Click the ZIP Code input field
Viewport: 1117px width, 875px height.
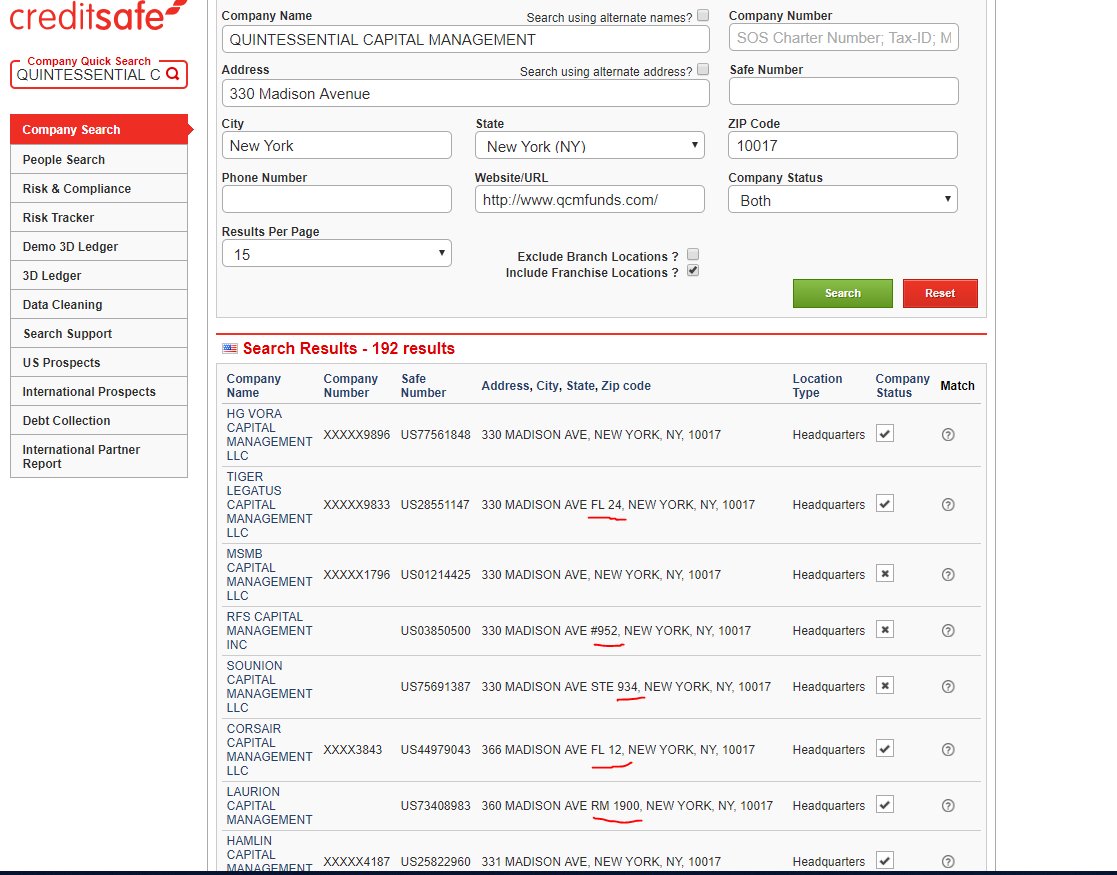pos(843,145)
